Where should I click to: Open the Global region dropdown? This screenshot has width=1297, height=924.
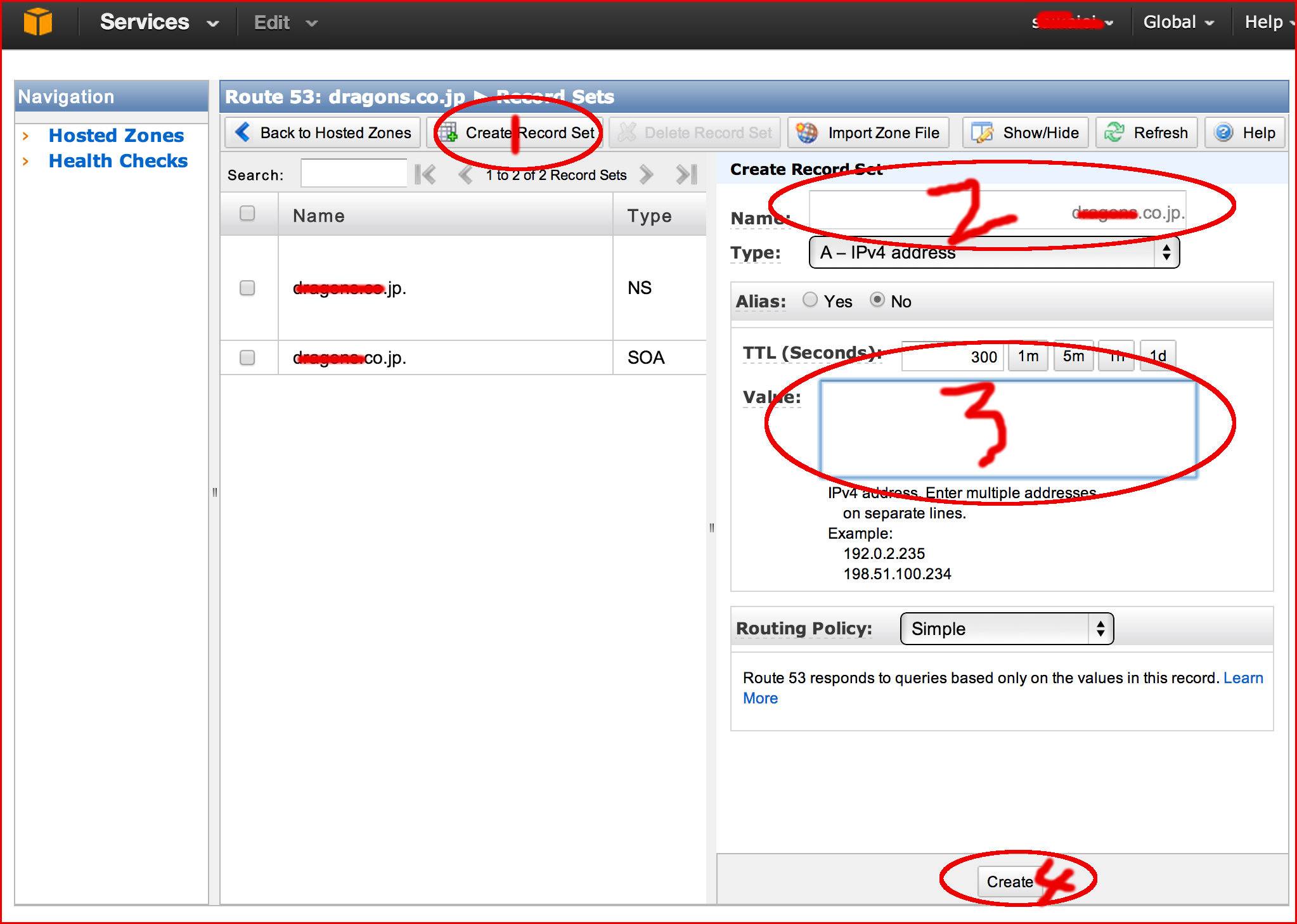click(x=1178, y=22)
